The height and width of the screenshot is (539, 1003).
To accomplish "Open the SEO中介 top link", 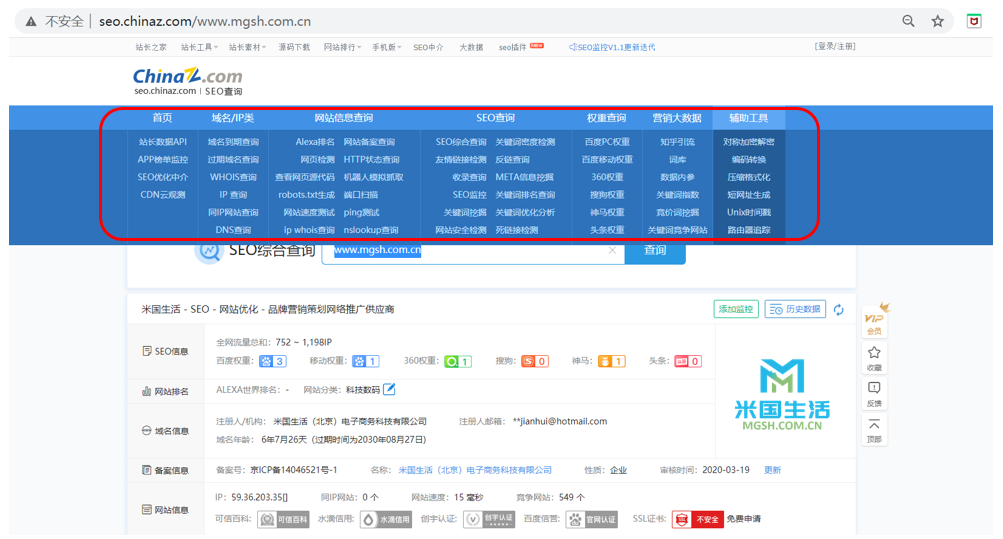I will coord(428,47).
